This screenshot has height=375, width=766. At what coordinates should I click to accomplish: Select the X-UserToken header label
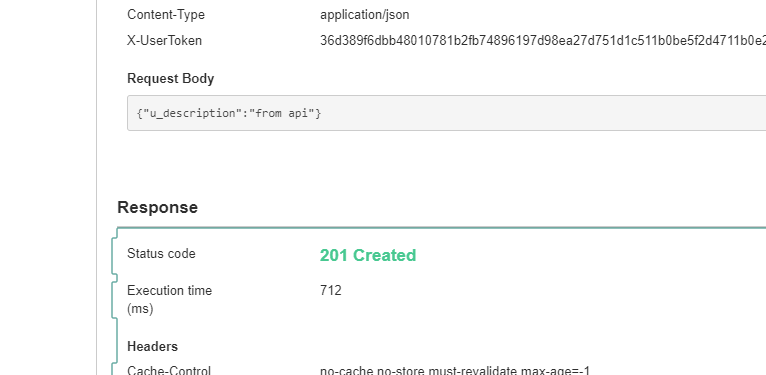(164, 40)
